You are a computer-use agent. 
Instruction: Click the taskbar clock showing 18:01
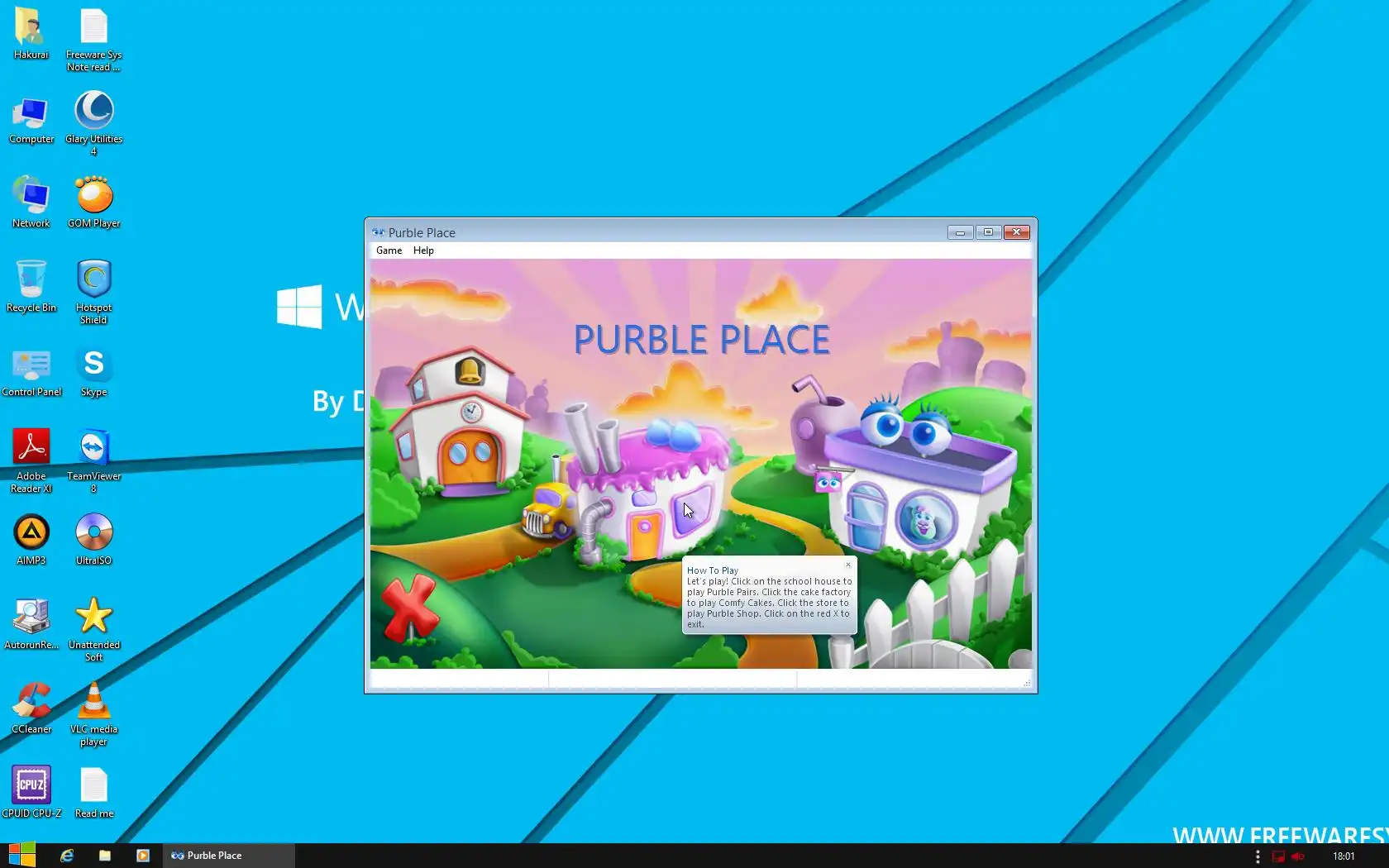point(1344,856)
